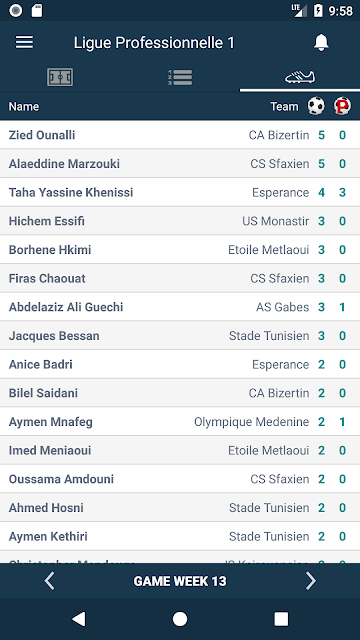Open the hamburger navigation menu
Image resolution: width=360 pixels, height=640 pixels.
(x=24, y=42)
